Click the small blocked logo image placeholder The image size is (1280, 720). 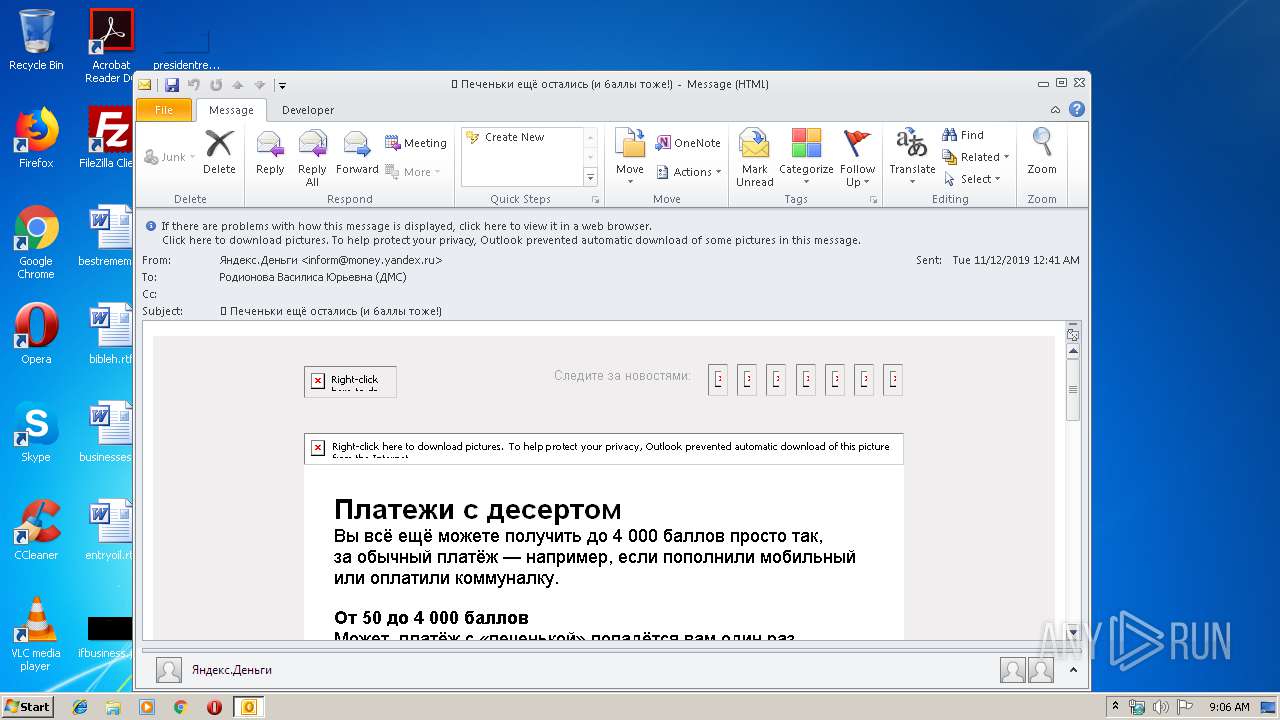pyautogui.click(x=350, y=382)
